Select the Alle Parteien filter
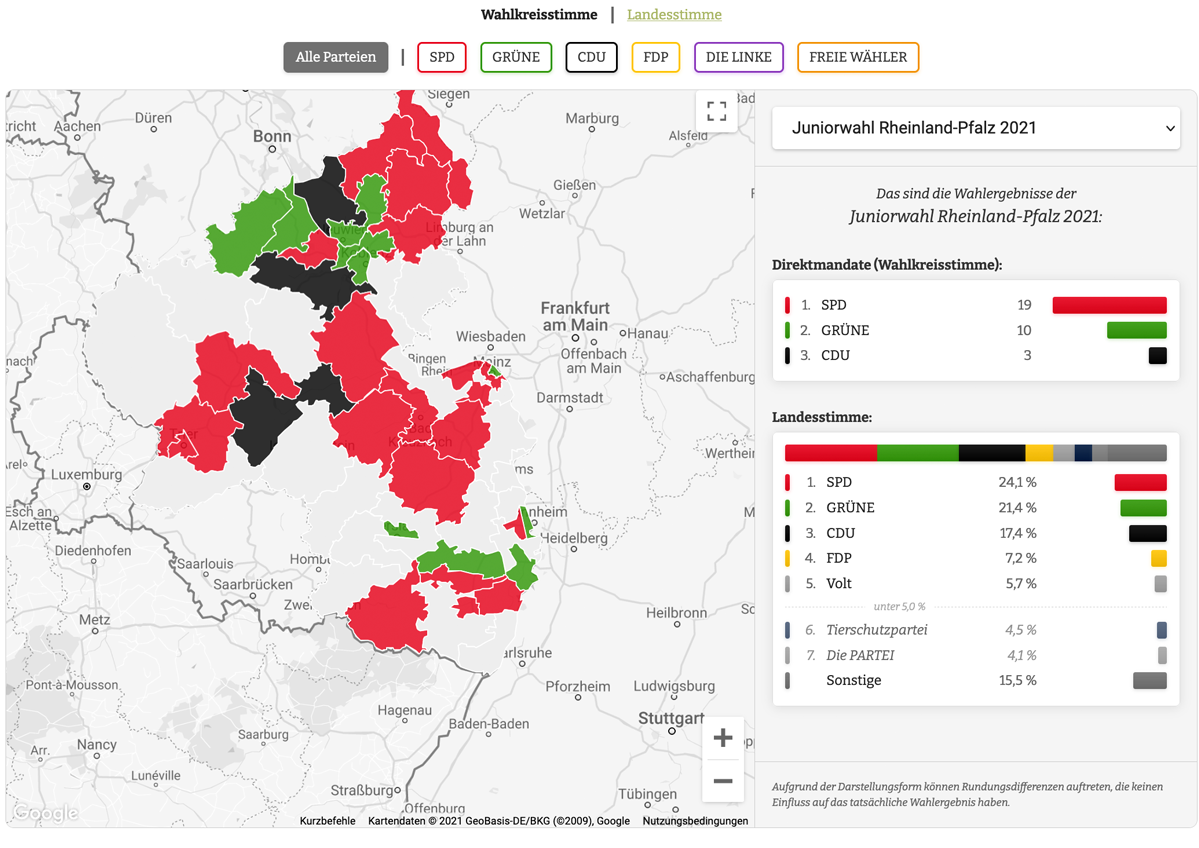 (336, 57)
